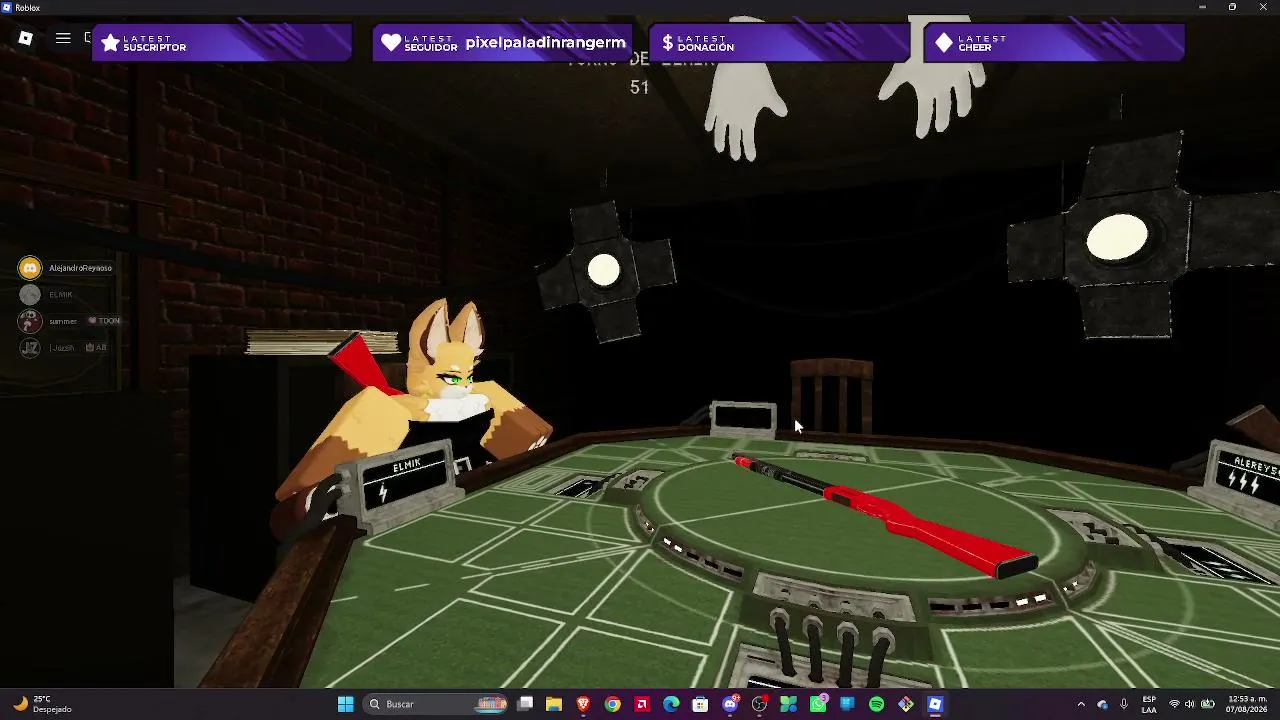Open the hamburger menu beside Roblox logo
1280x720 pixels.
point(63,38)
